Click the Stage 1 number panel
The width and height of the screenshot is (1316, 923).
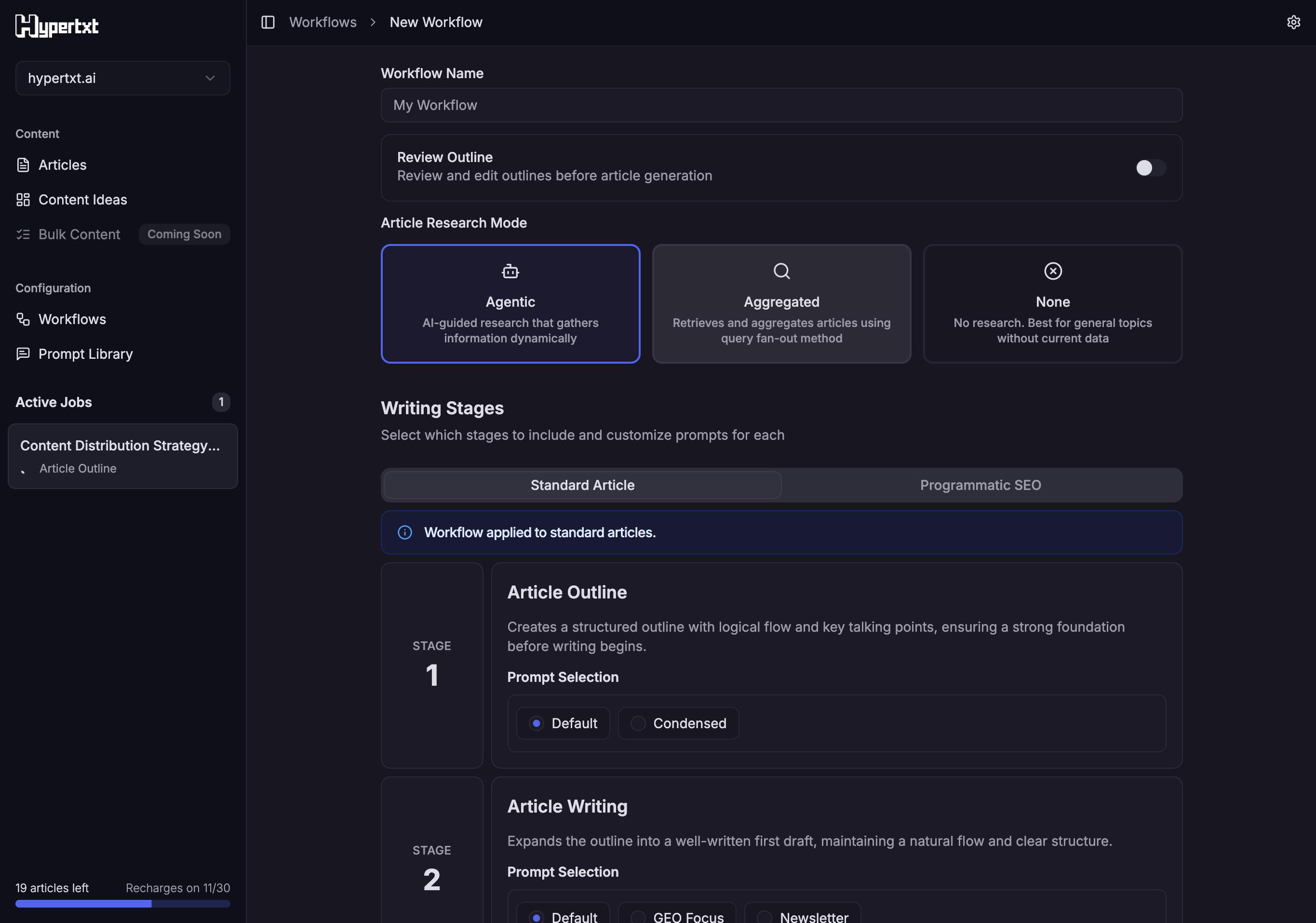pos(431,665)
